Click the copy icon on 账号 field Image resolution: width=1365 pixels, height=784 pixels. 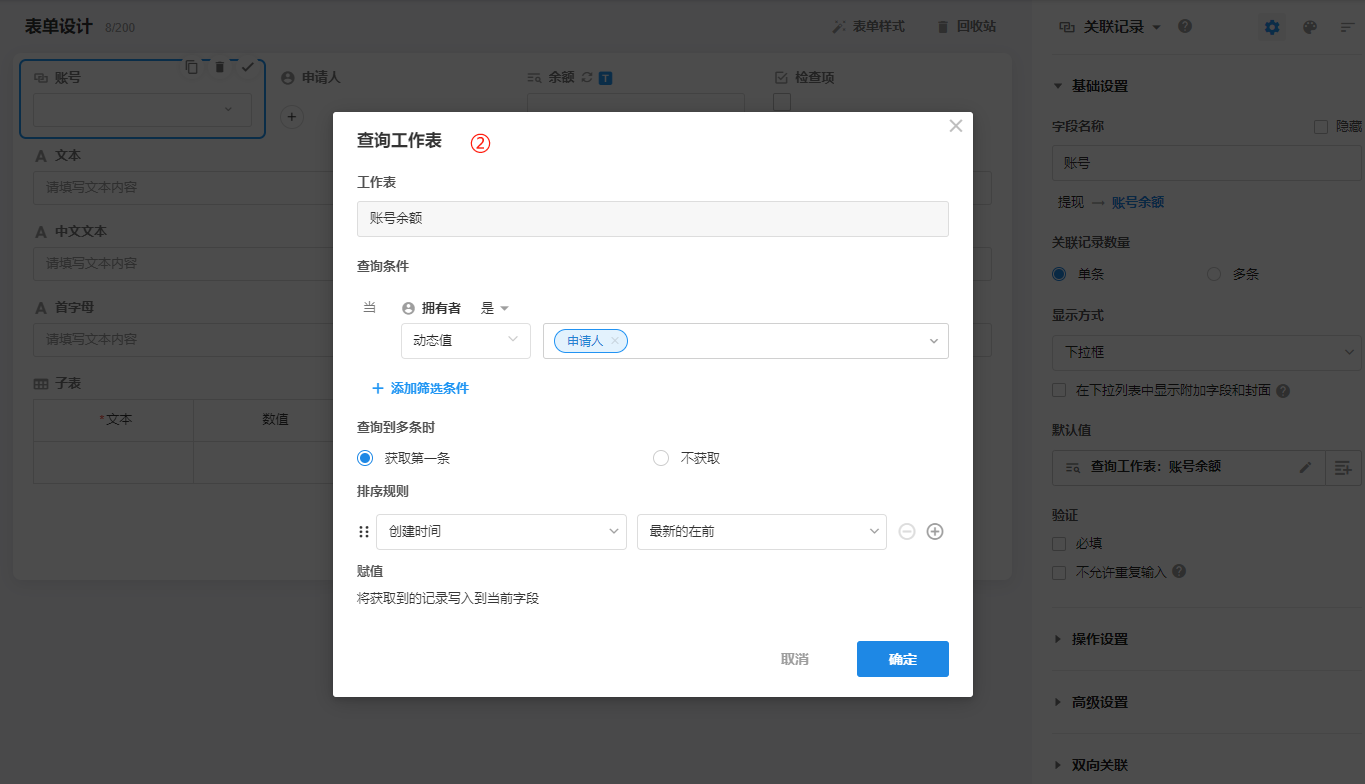(x=192, y=67)
